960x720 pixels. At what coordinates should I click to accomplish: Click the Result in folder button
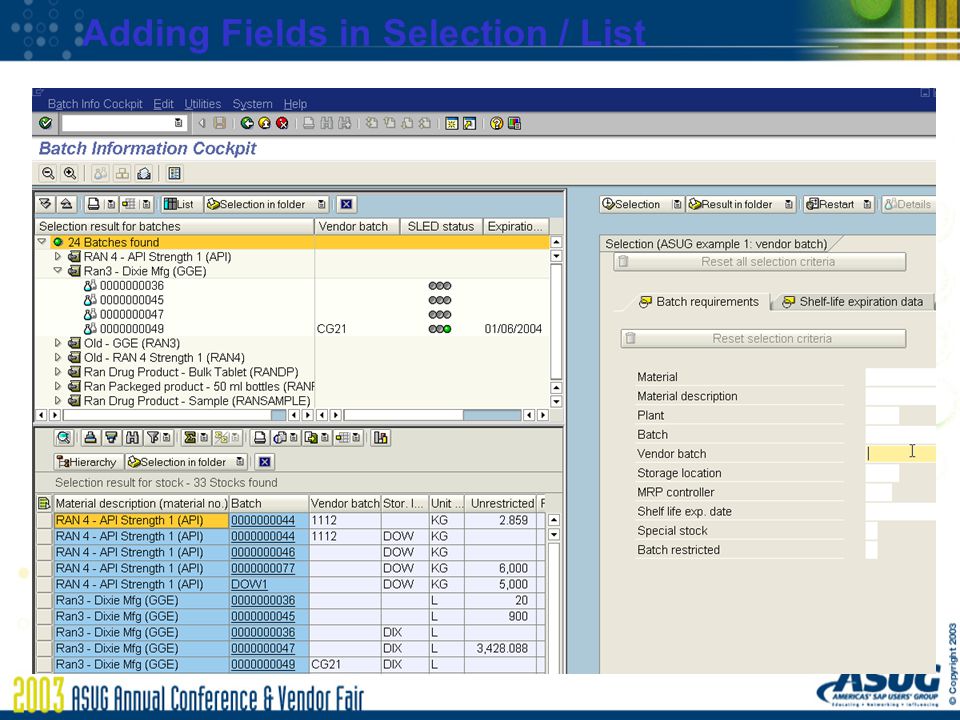coord(730,204)
